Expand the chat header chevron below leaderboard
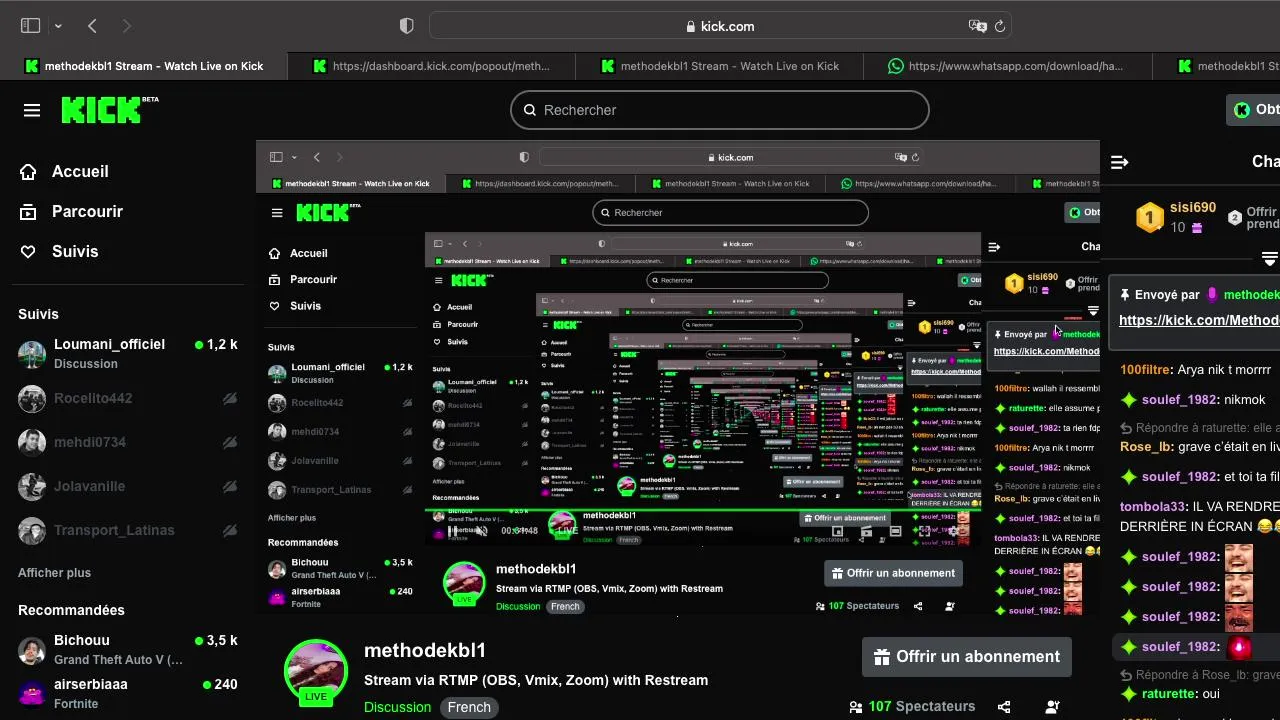Screen dimensions: 1280x720 [x=1270, y=259]
